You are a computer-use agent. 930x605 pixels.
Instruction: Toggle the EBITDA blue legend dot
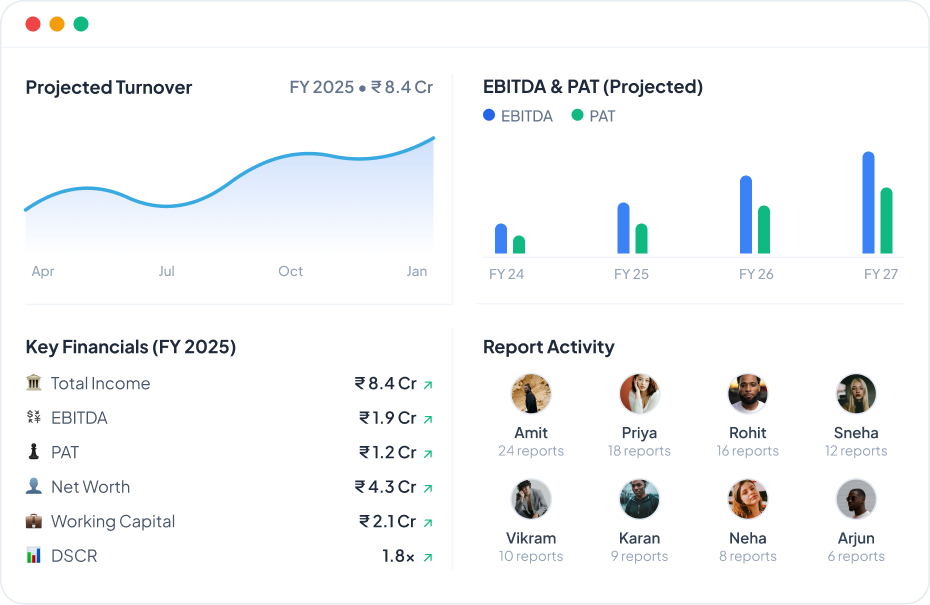point(489,115)
